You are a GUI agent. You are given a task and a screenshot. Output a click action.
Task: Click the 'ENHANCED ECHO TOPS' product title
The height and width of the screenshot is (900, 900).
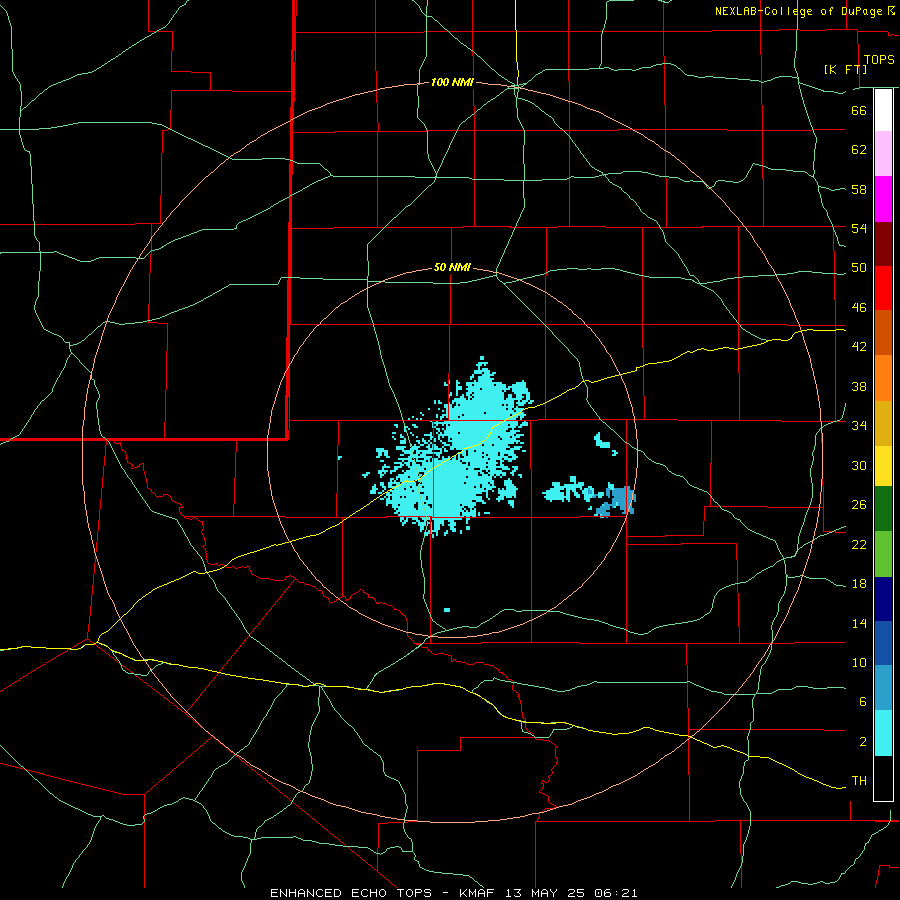pyautogui.click(x=351, y=893)
